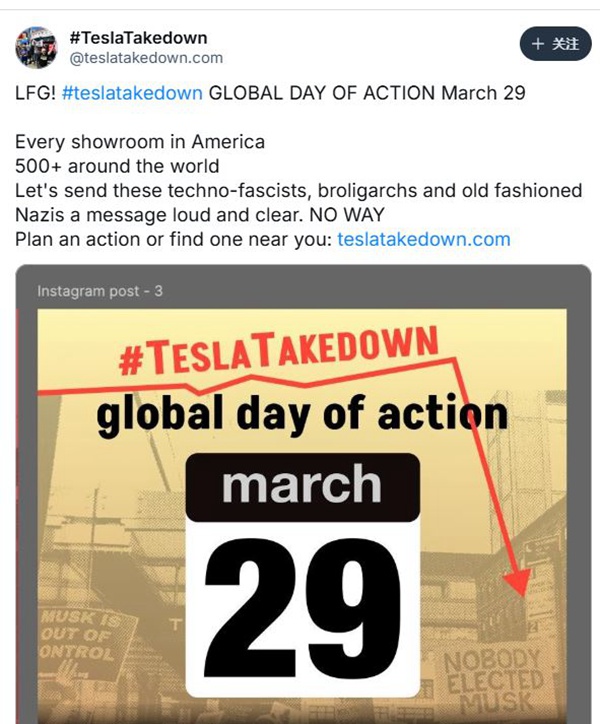Click the "Every showroom in America" line
The image size is (600, 724).
click(140, 141)
